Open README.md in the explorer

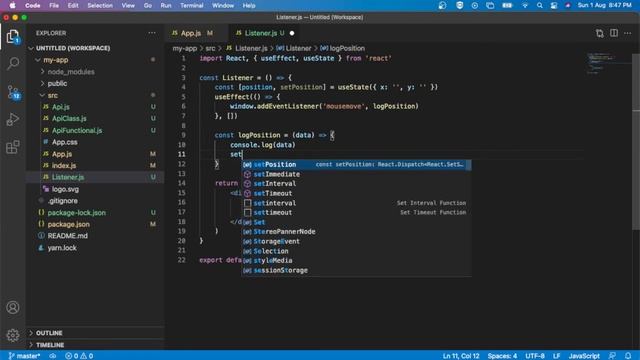pyautogui.click(x=67, y=236)
